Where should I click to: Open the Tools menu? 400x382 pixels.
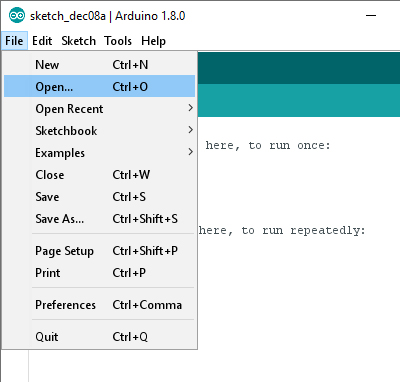[x=118, y=41]
